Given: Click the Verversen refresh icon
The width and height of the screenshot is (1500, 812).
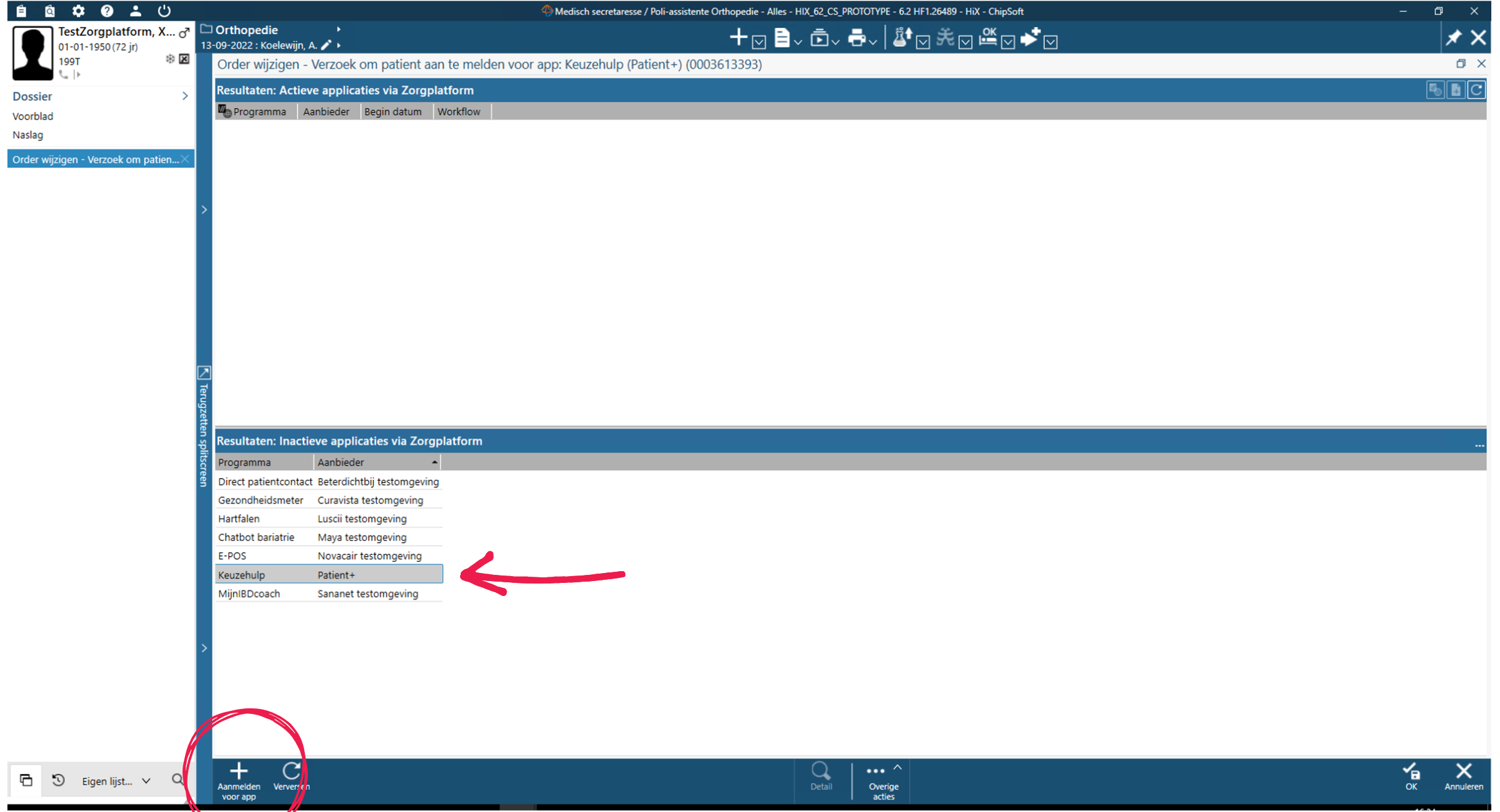Looking at the screenshot, I should click(x=291, y=771).
